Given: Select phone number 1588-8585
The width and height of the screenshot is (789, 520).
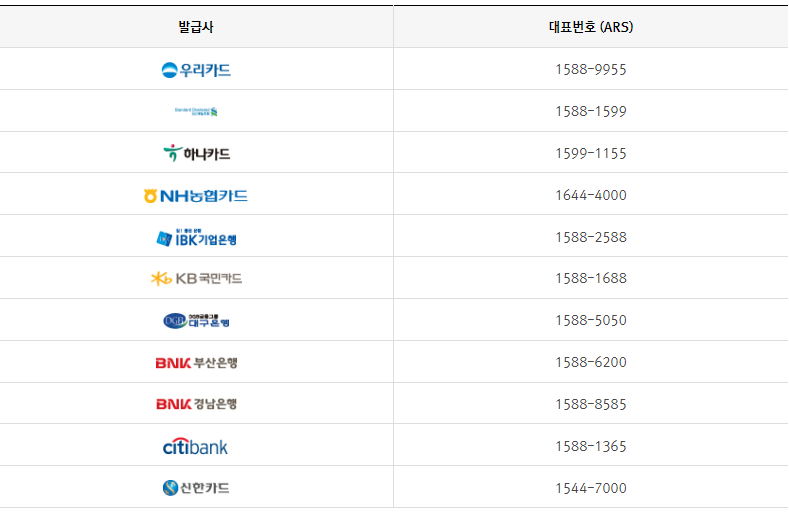Looking at the screenshot, I should (591, 404).
